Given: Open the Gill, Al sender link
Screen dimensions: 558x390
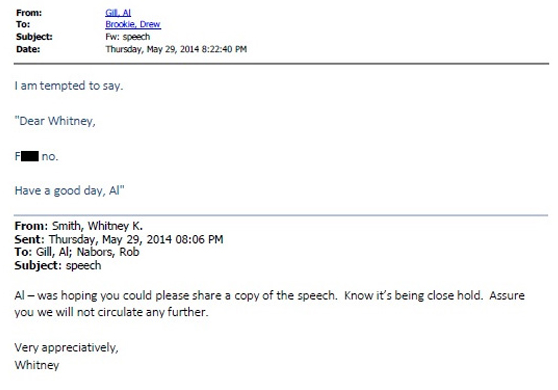Looking at the screenshot, I should coord(118,12).
